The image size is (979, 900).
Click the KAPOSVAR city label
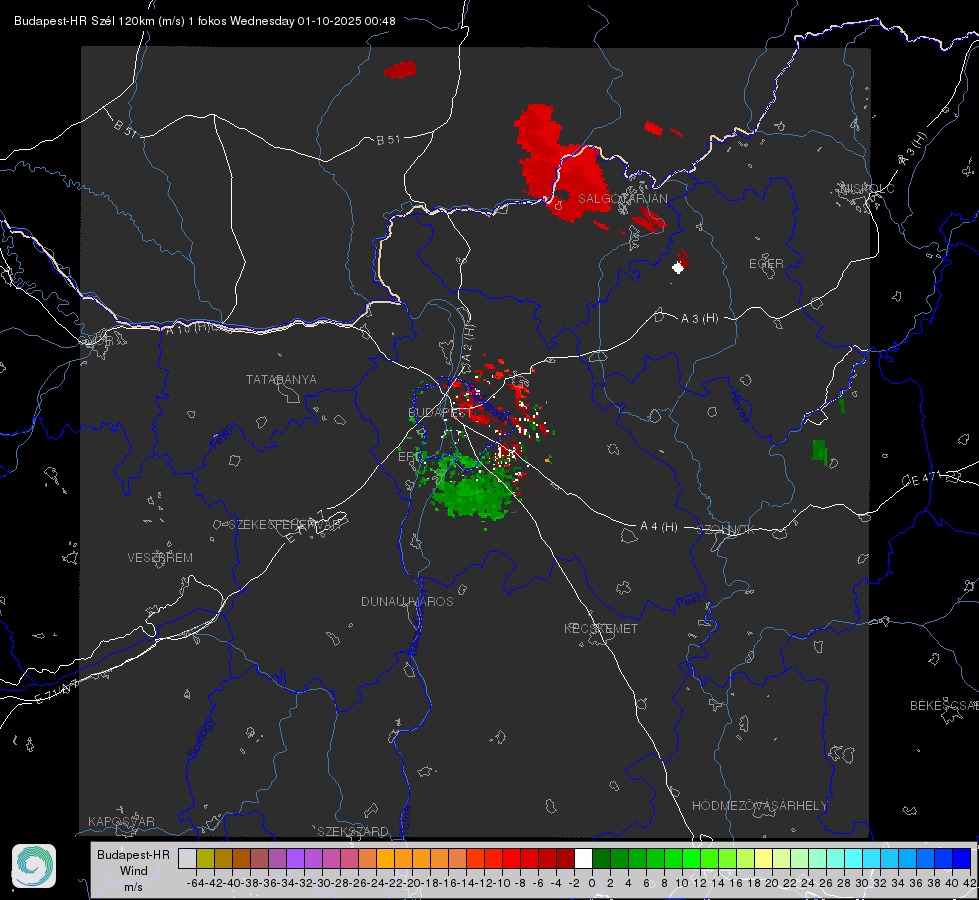coord(121,821)
